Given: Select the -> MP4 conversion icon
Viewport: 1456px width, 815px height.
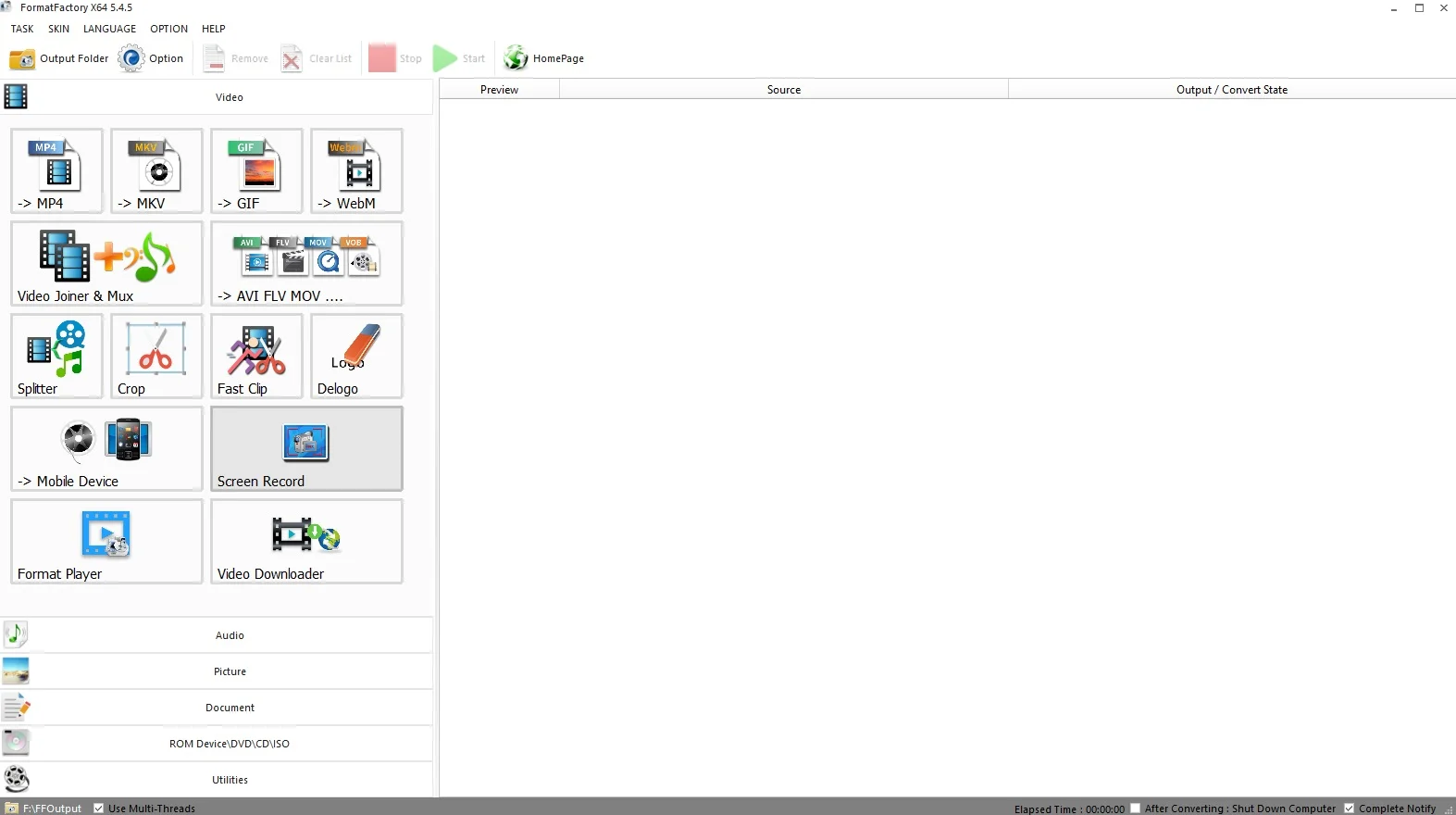Looking at the screenshot, I should point(56,170).
